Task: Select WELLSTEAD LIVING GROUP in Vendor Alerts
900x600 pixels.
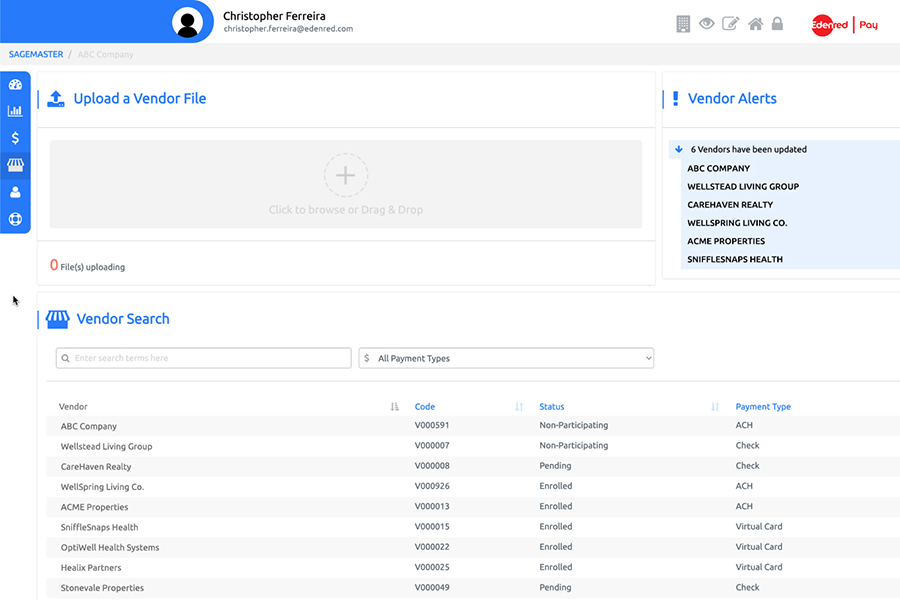Action: coord(742,187)
